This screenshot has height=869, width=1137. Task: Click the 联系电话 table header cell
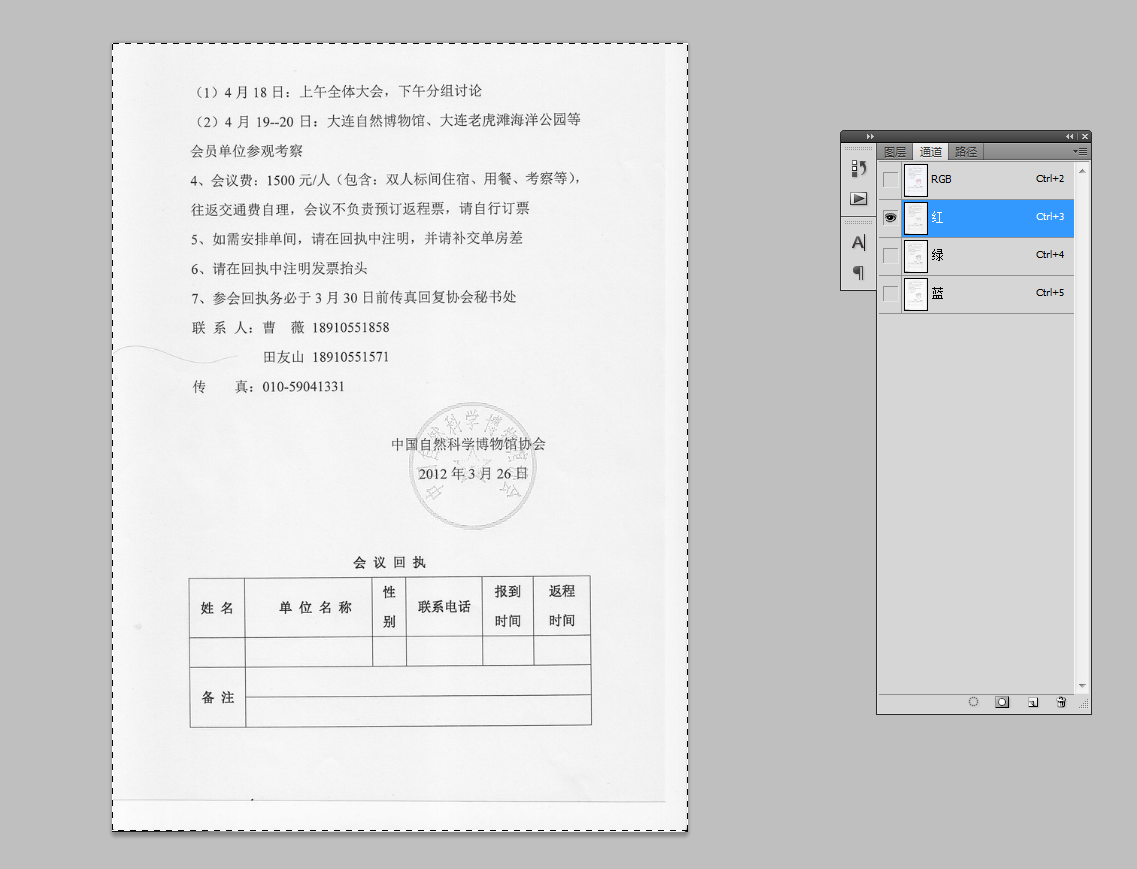click(445, 607)
